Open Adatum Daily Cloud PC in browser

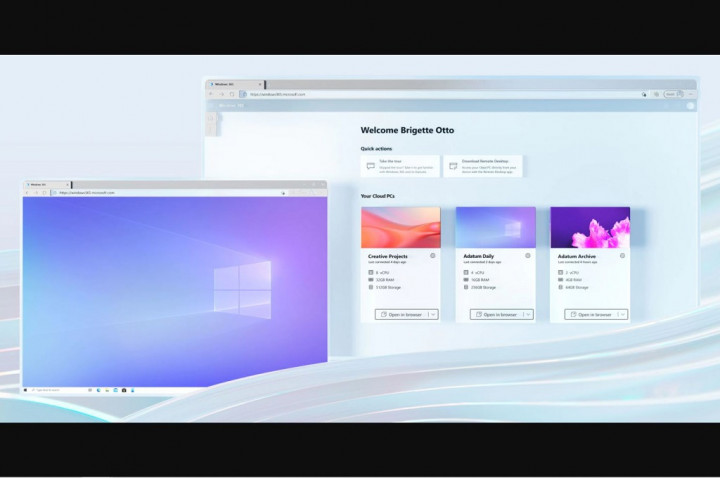pos(496,315)
